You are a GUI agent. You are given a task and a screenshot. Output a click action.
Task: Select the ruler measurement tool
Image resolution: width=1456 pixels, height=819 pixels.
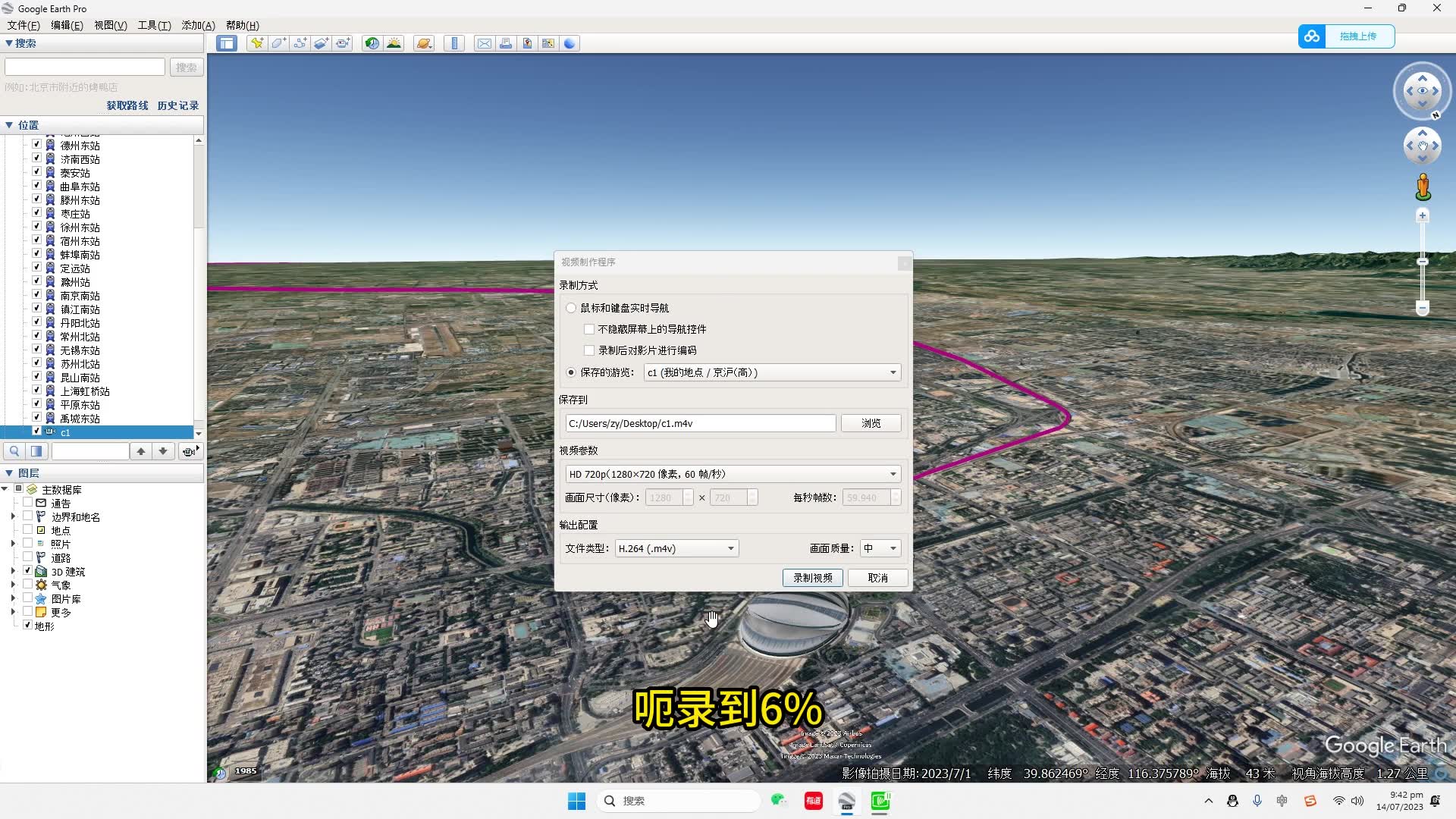click(454, 43)
